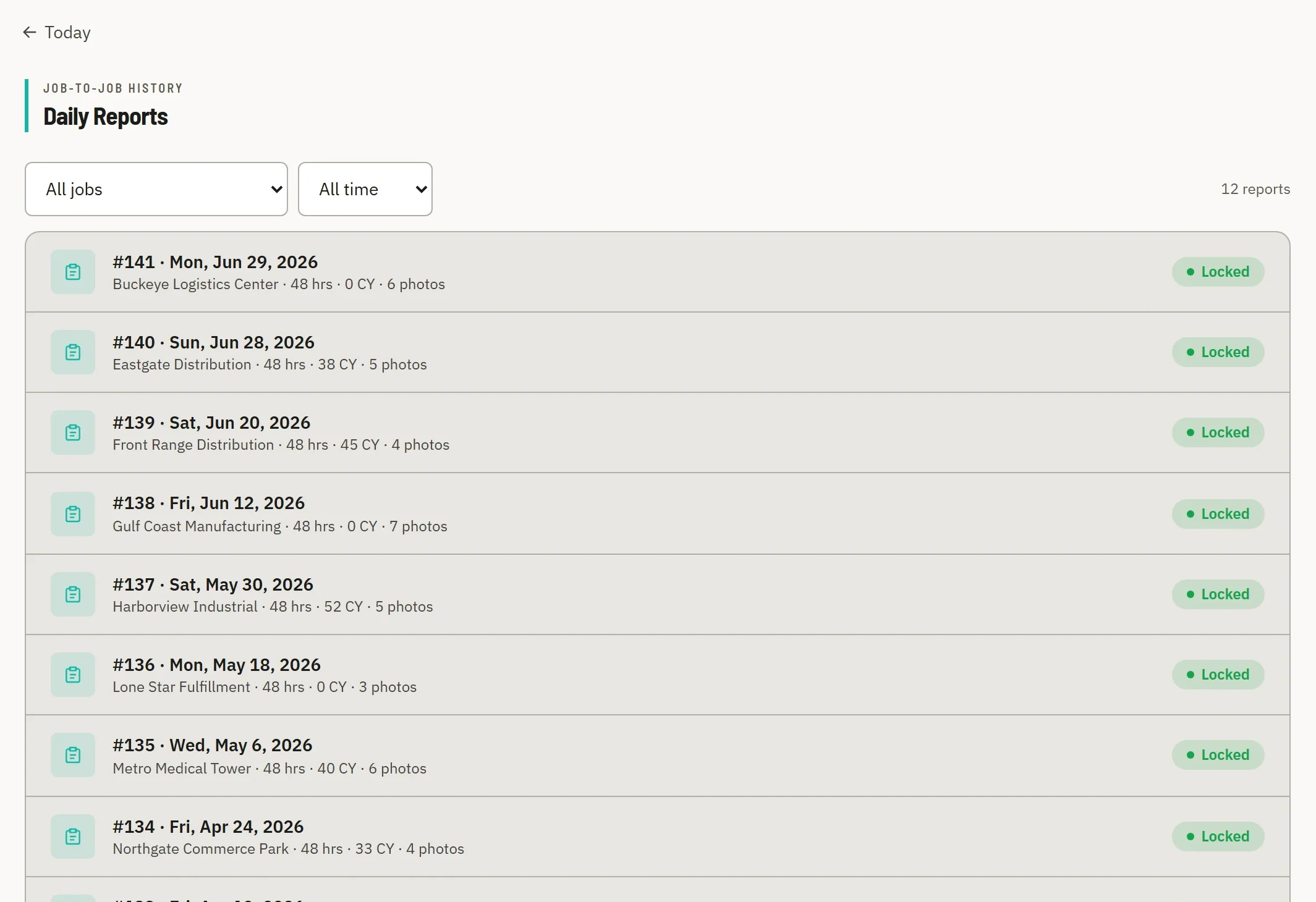Select the Harborview Industrial details line

[273, 607]
